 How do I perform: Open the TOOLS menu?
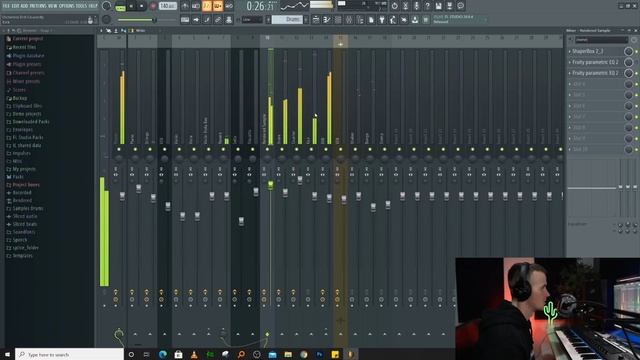pyautogui.click(x=82, y=6)
